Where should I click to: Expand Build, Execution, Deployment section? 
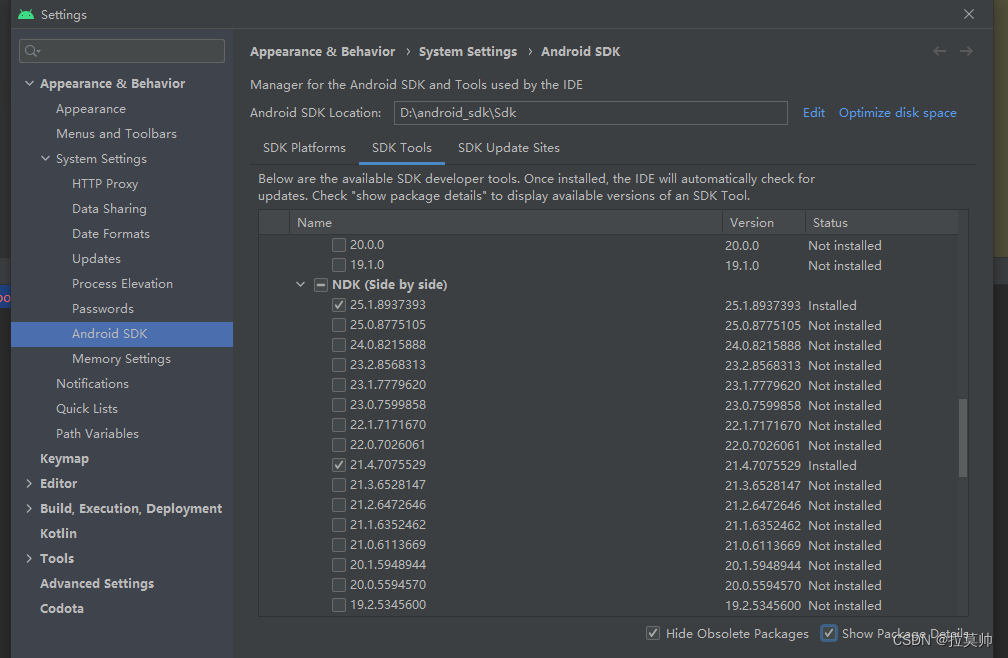point(29,508)
